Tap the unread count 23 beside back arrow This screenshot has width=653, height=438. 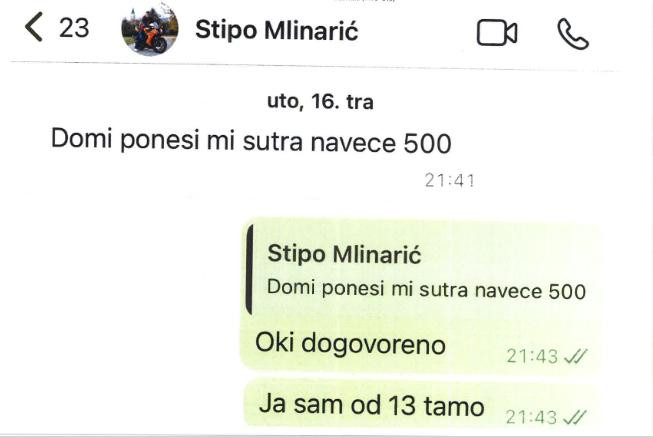(x=74, y=28)
